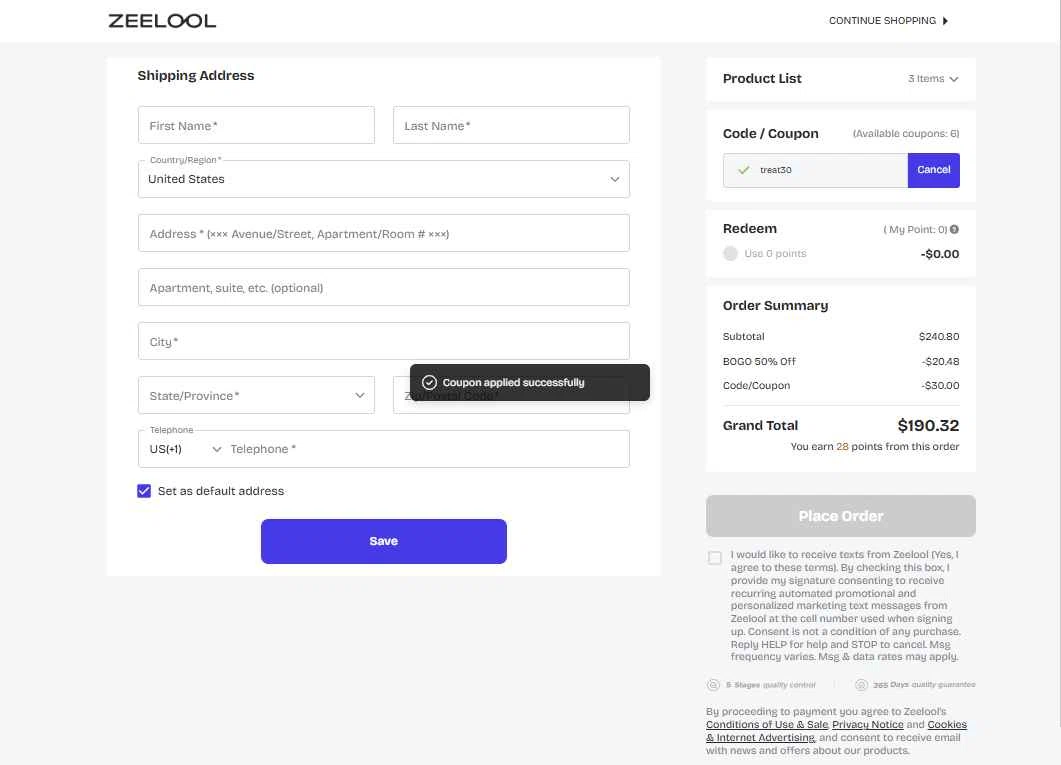Click the Continue Shopping arrow icon

tap(946, 21)
